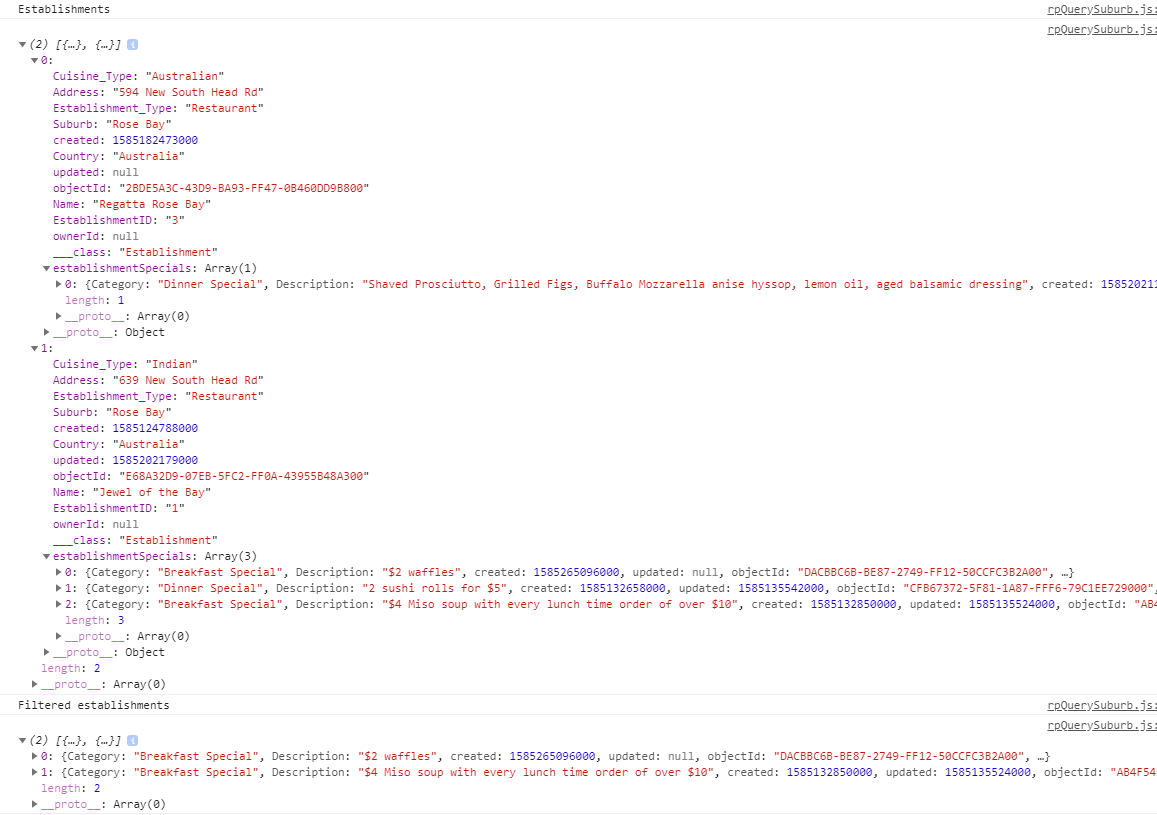Collapse the Jewel of the Bay object at index 1
The width and height of the screenshot is (1157, 815).
point(34,347)
